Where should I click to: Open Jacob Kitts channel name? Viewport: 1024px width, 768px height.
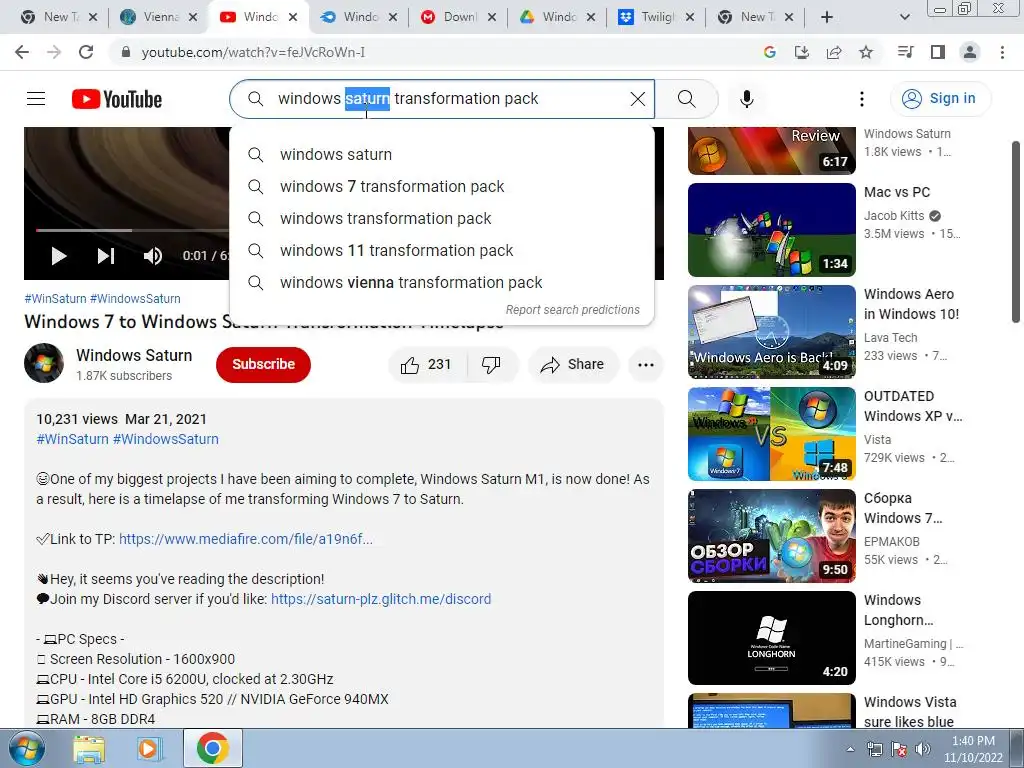[x=894, y=216]
